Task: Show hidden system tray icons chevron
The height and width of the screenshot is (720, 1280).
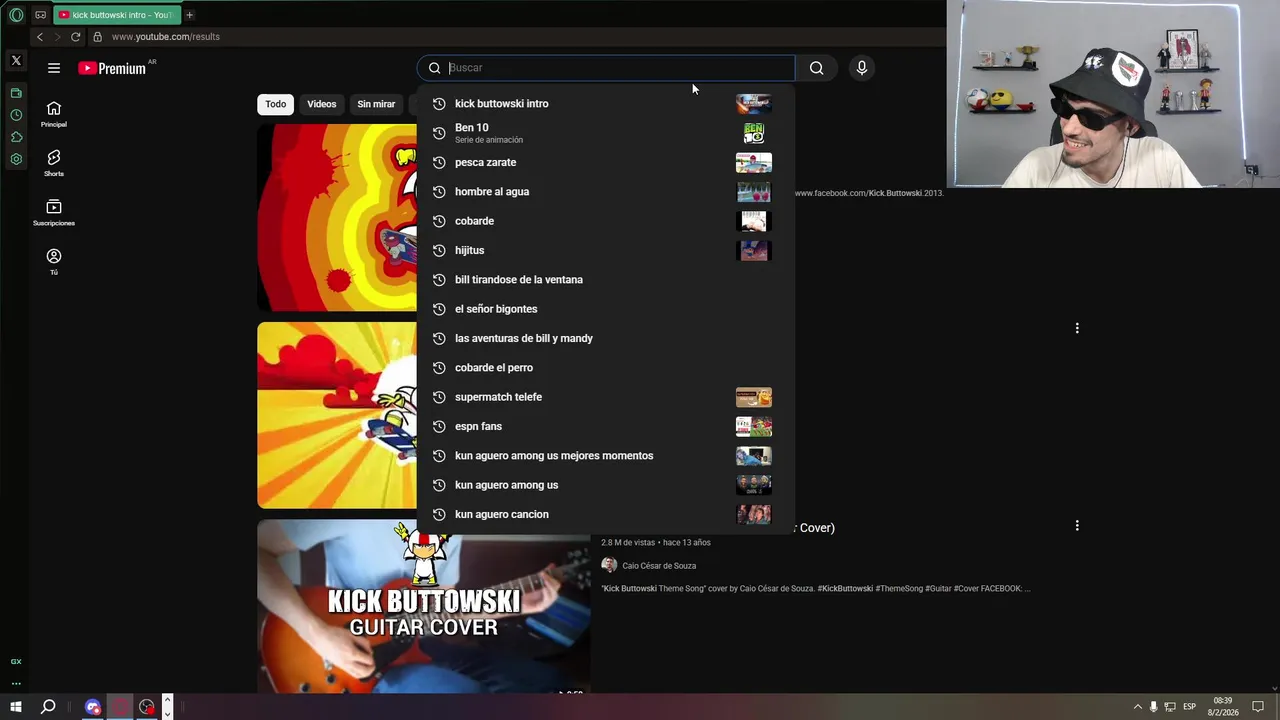Action: click(x=1137, y=707)
